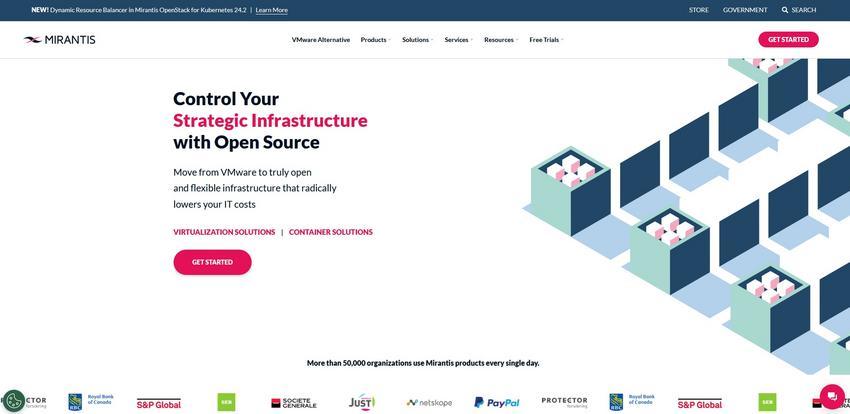Expand the Solutions dropdown menu
850x414 pixels.
pyautogui.click(x=417, y=40)
